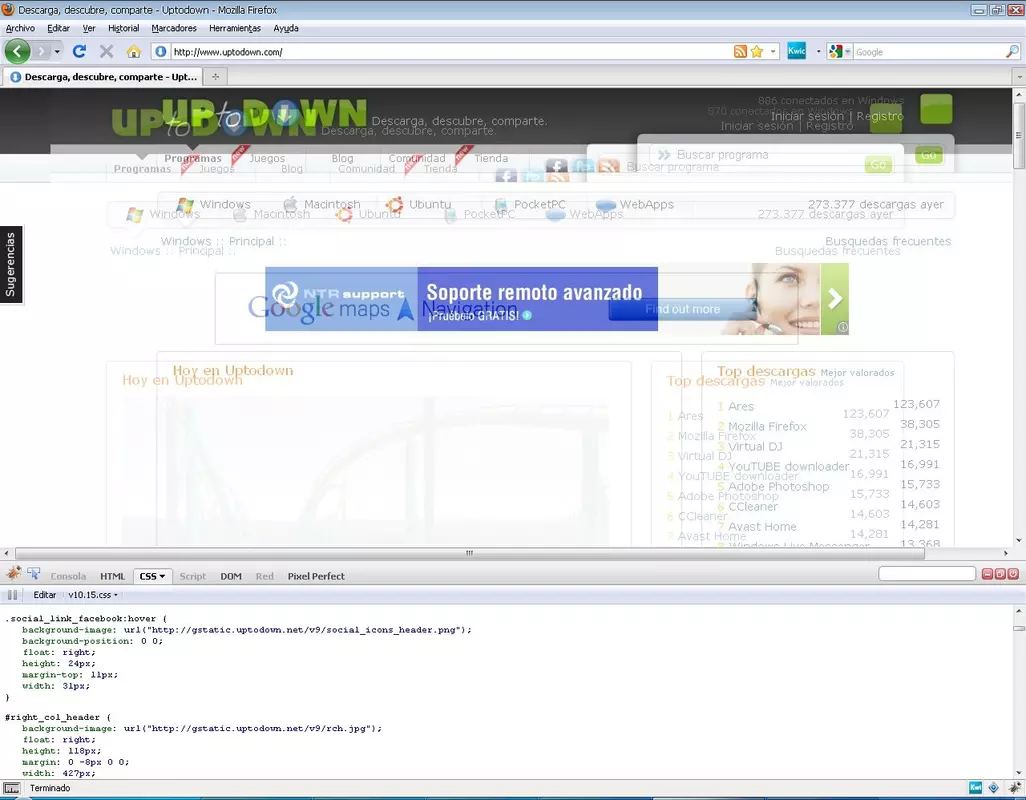This screenshot has width=1026, height=800.
Task: Select the Descarga, descubre, comparte tab
Action: [x=103, y=77]
